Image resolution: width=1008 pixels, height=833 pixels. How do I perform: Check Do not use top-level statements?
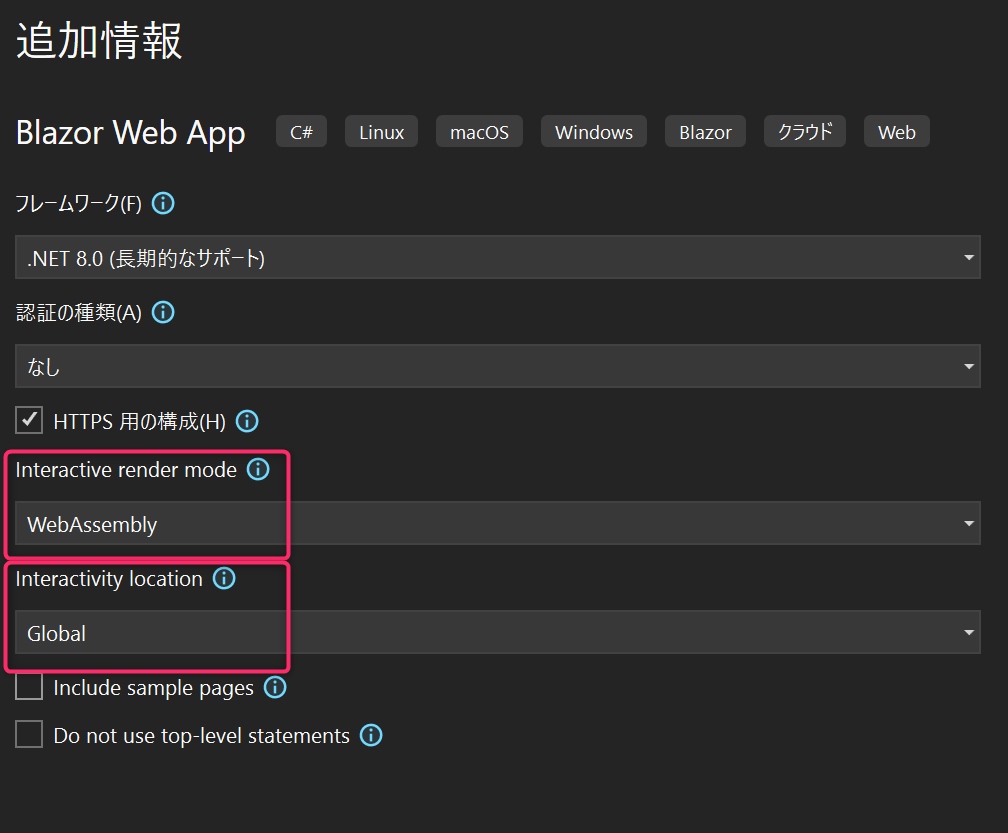click(x=29, y=734)
